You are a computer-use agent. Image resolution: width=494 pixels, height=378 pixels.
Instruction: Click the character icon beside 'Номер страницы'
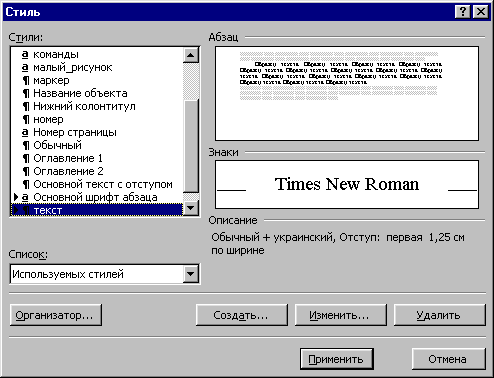25,132
